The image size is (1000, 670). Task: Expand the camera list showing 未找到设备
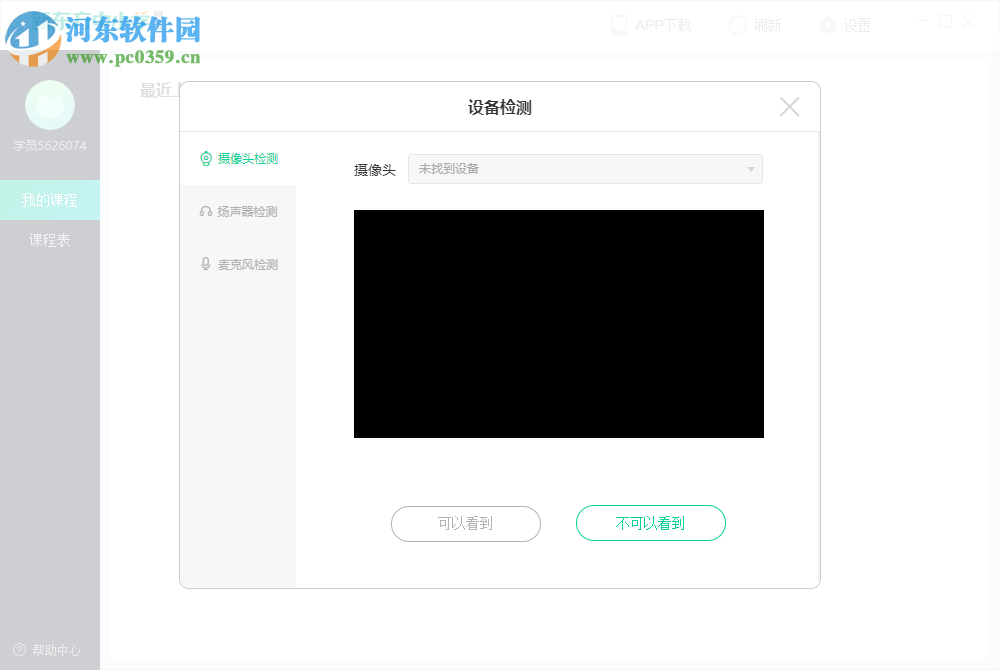585,169
